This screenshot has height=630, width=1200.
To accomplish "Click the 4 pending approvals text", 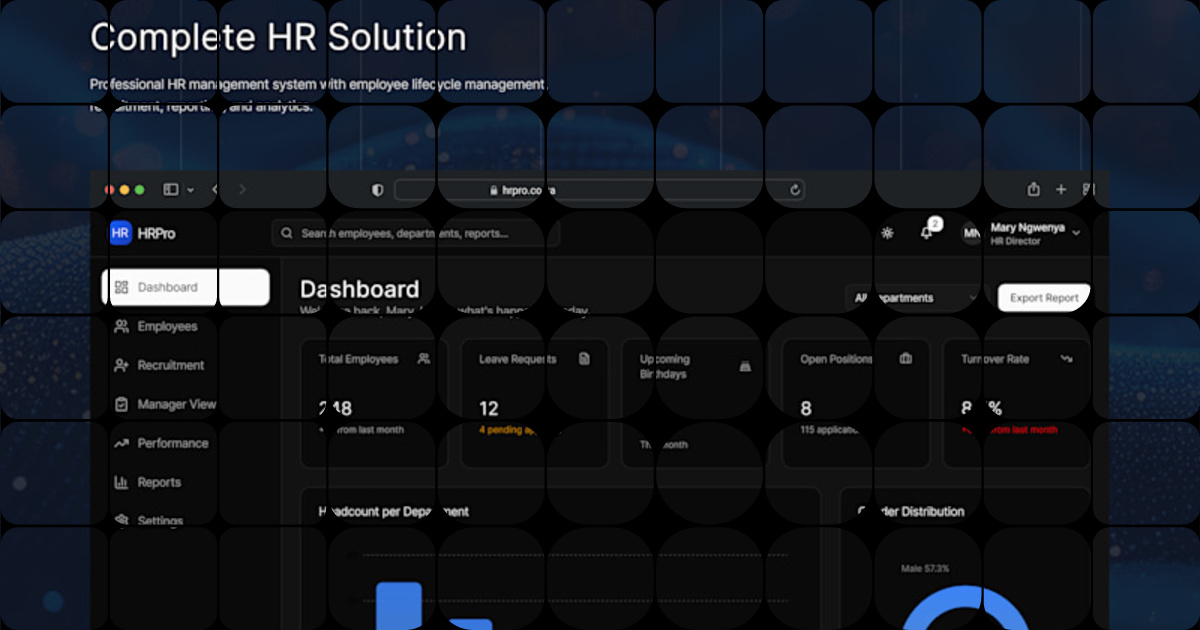I will coord(520,430).
